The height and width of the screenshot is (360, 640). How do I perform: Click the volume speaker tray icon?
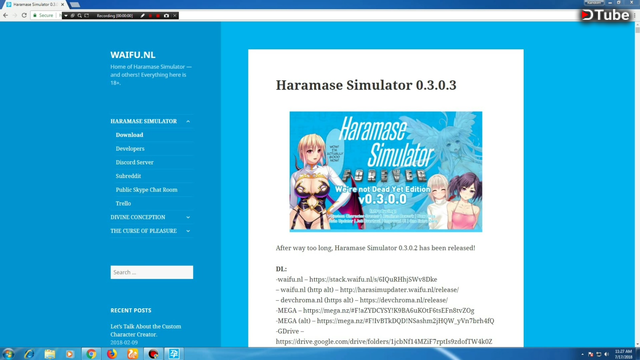pos(607,354)
